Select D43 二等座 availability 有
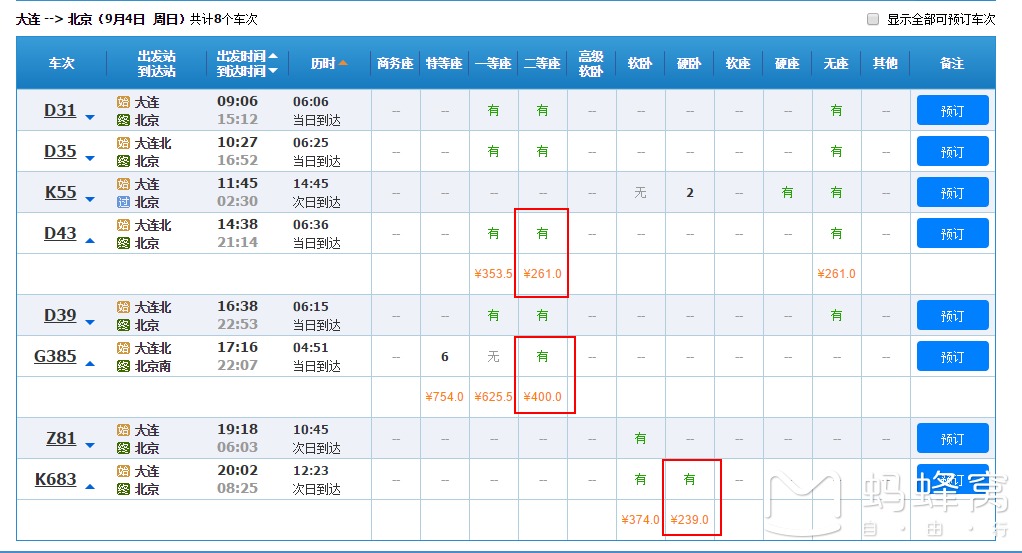Image resolution: width=1022 pixels, height=553 pixels. point(542,233)
